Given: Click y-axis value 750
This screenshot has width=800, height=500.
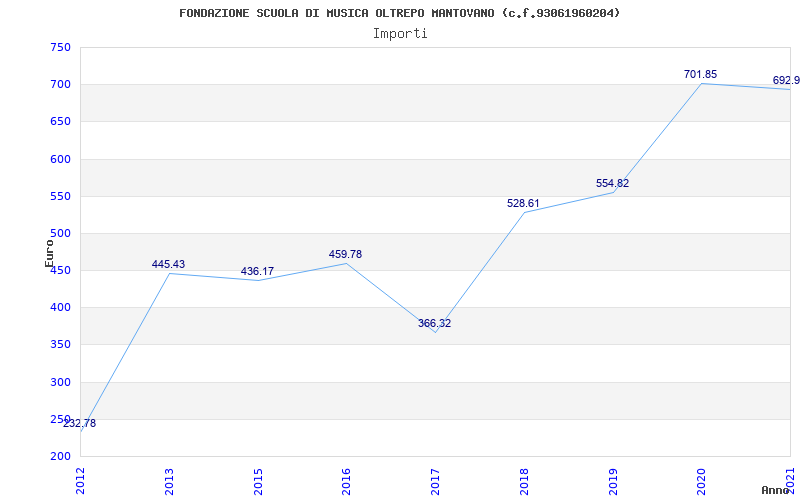Looking at the screenshot, I should tap(60, 47).
